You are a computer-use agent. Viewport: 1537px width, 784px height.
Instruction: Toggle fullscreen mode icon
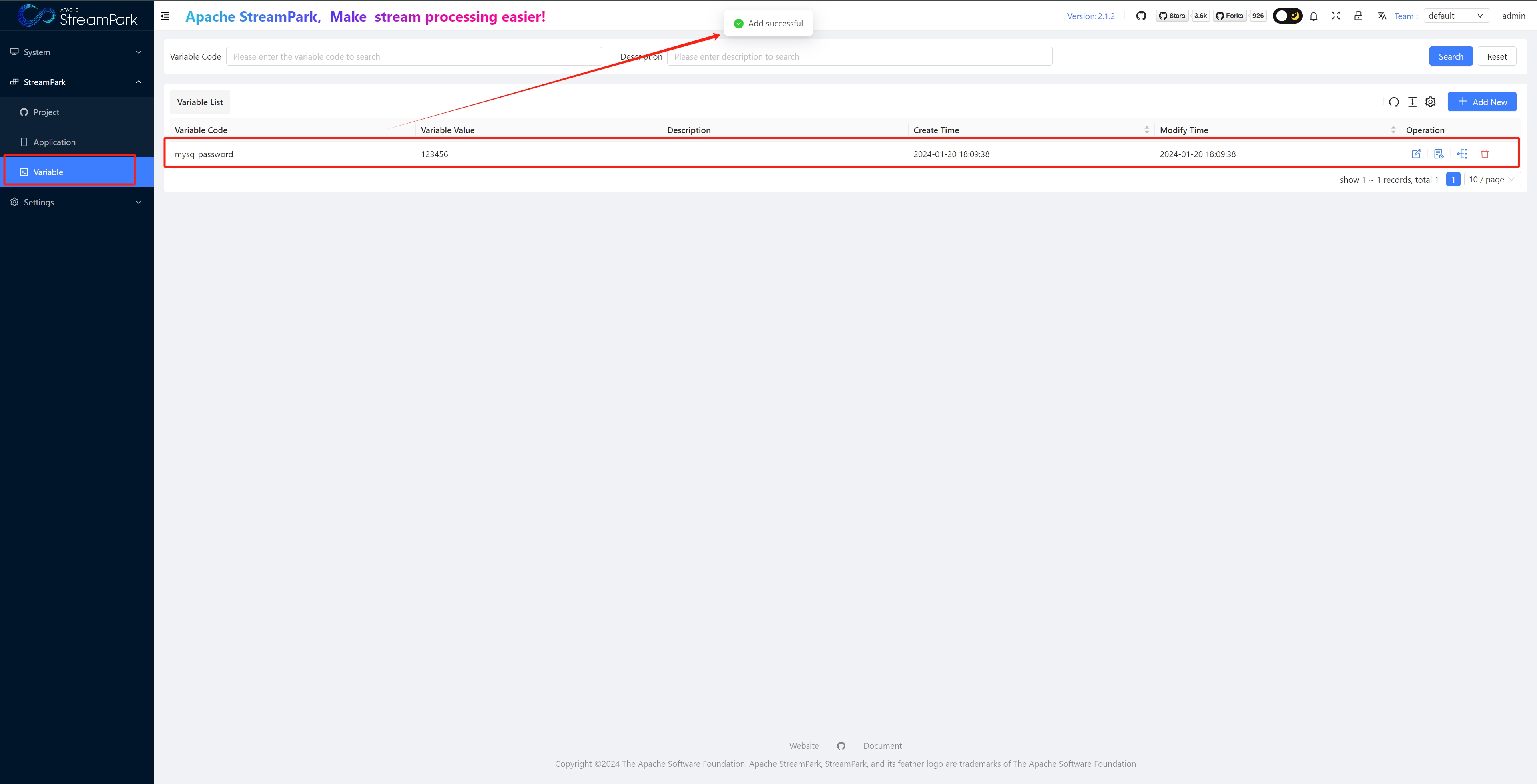pos(1336,16)
